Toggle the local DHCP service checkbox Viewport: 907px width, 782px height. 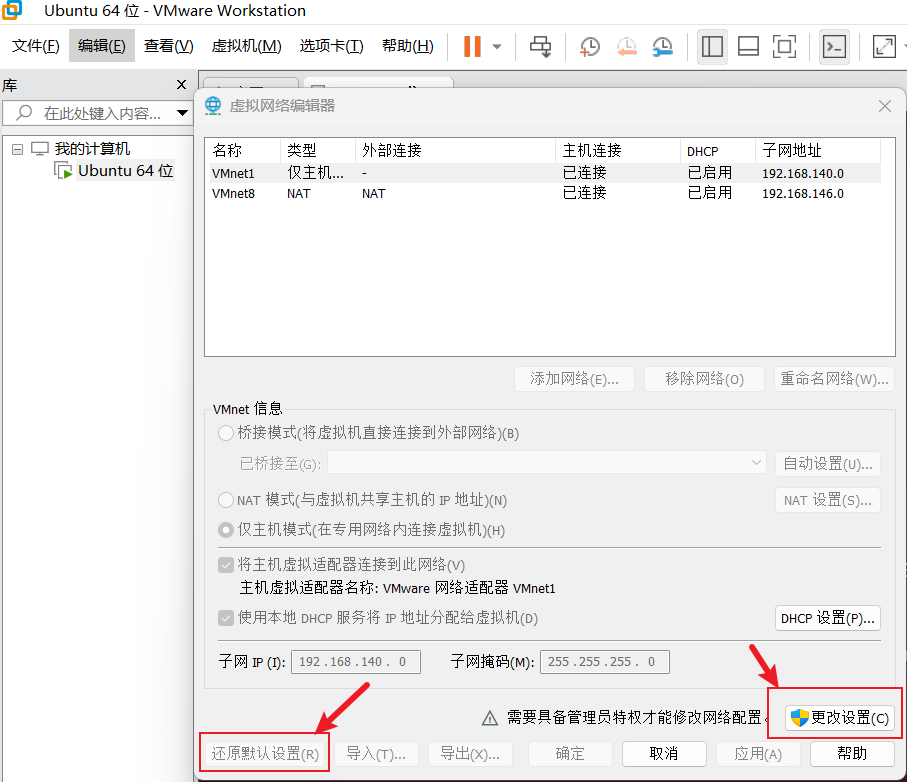(225, 618)
